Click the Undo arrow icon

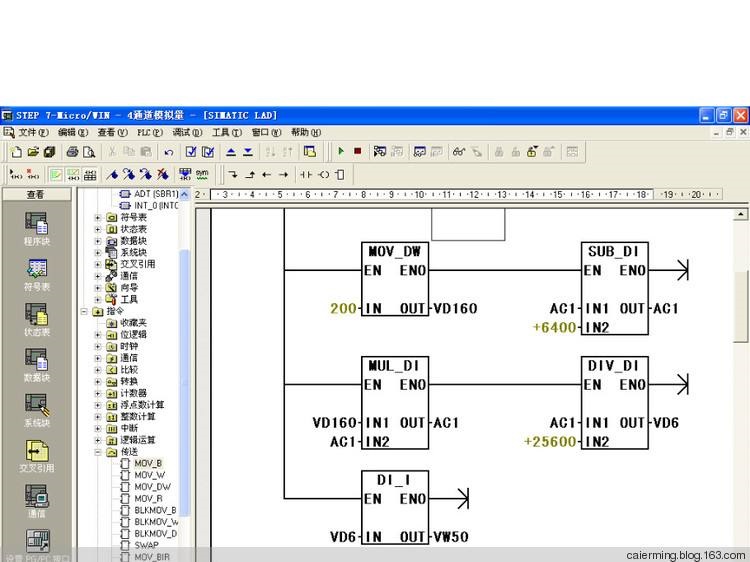tap(169, 152)
